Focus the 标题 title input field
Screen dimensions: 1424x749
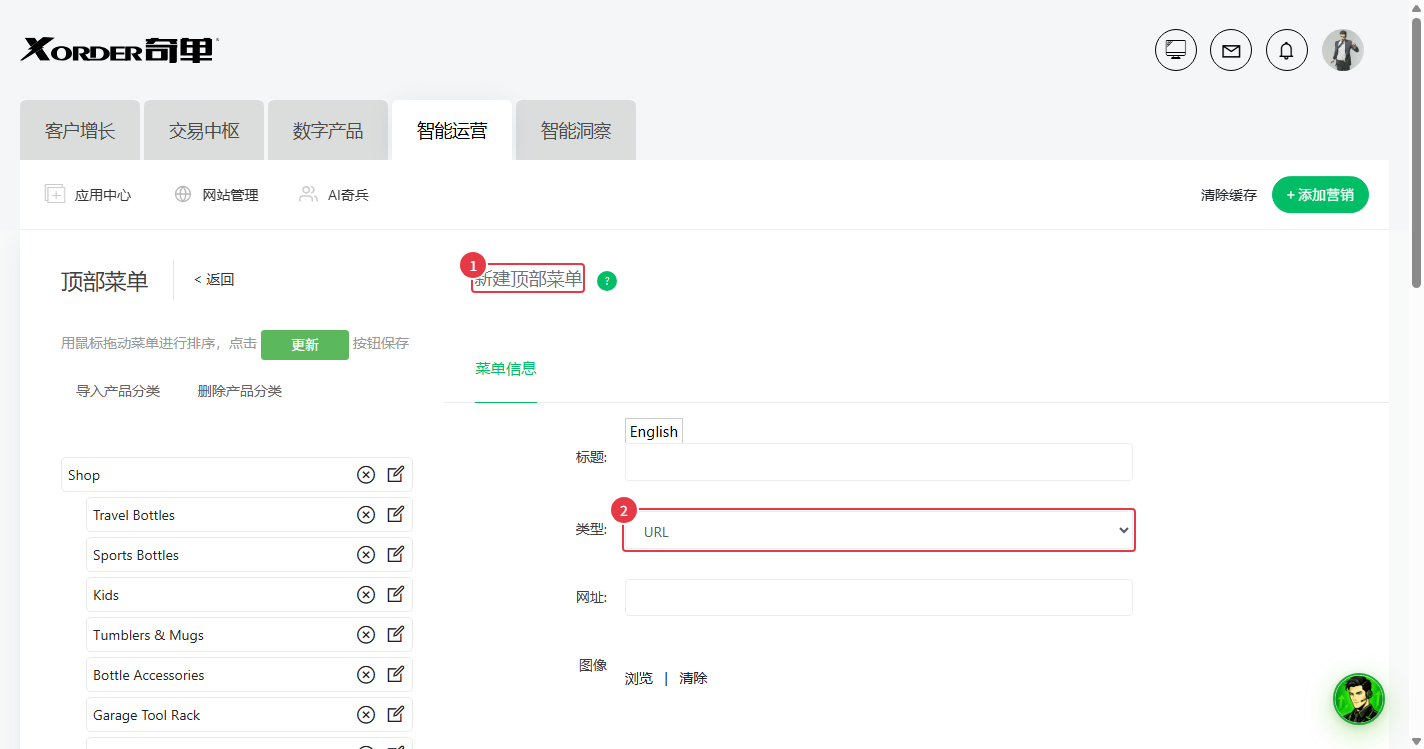pos(879,462)
